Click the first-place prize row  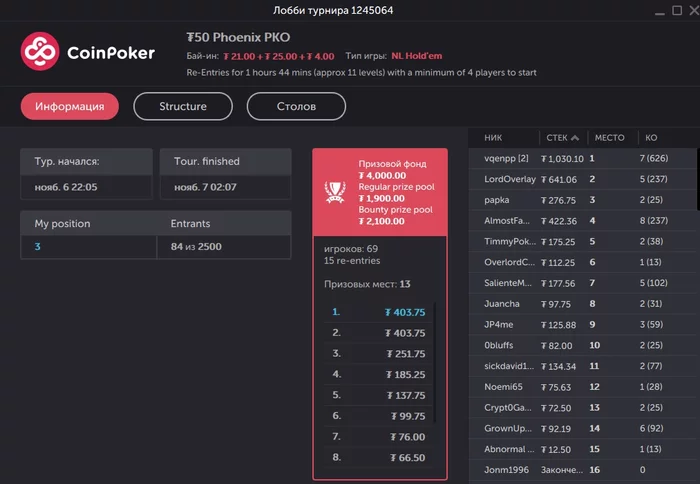click(378, 312)
